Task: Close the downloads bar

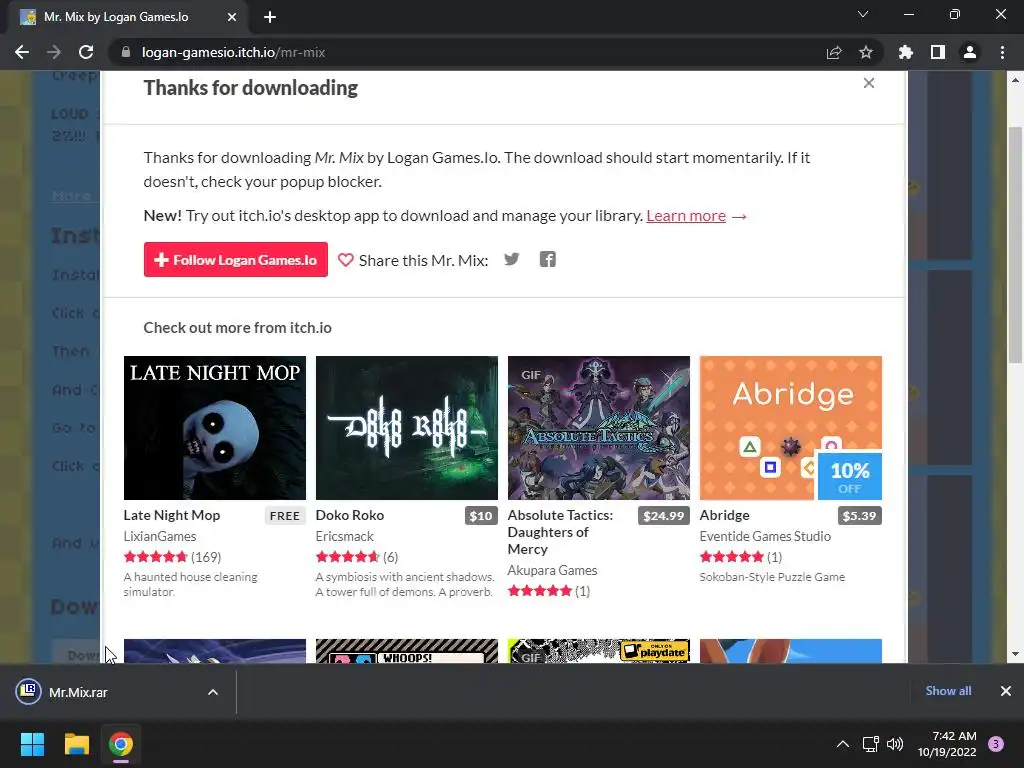Action: point(1006,691)
